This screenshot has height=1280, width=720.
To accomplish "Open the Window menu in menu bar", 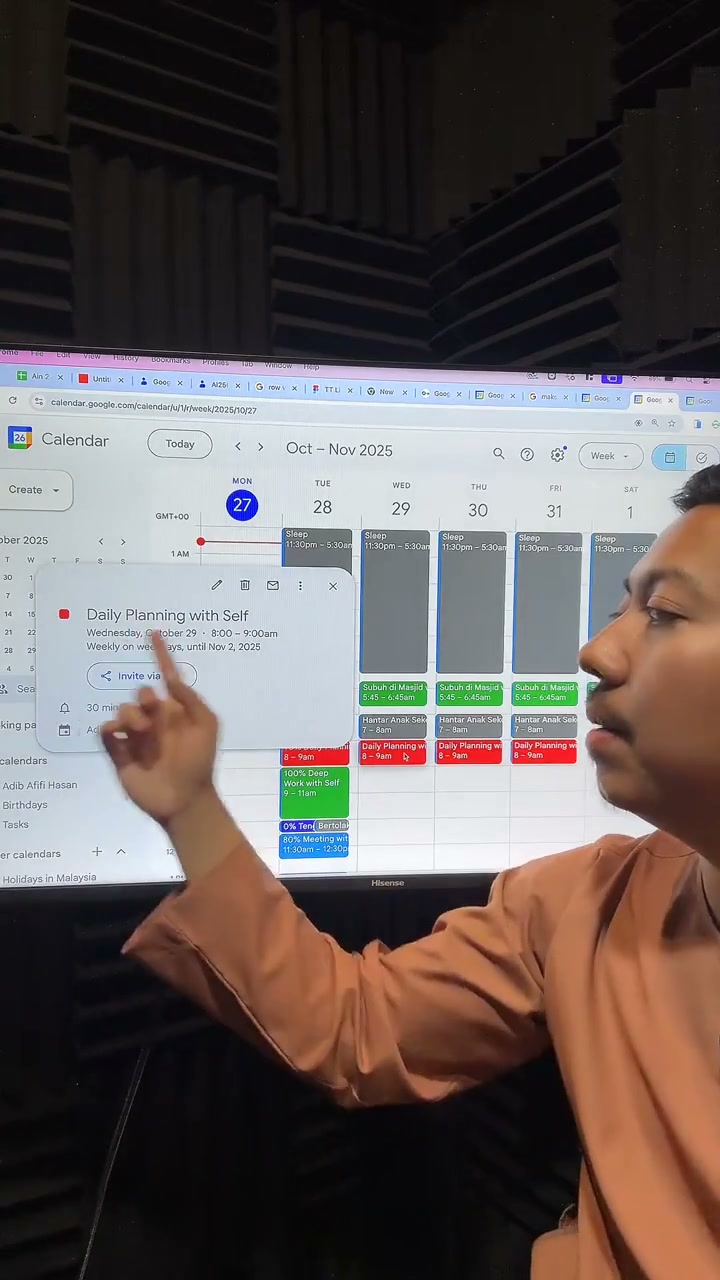I will (x=279, y=364).
